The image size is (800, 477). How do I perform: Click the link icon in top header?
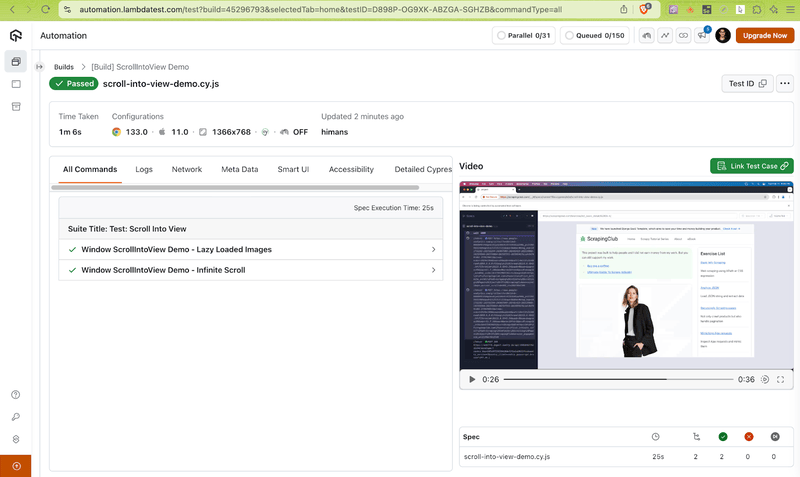click(x=683, y=36)
